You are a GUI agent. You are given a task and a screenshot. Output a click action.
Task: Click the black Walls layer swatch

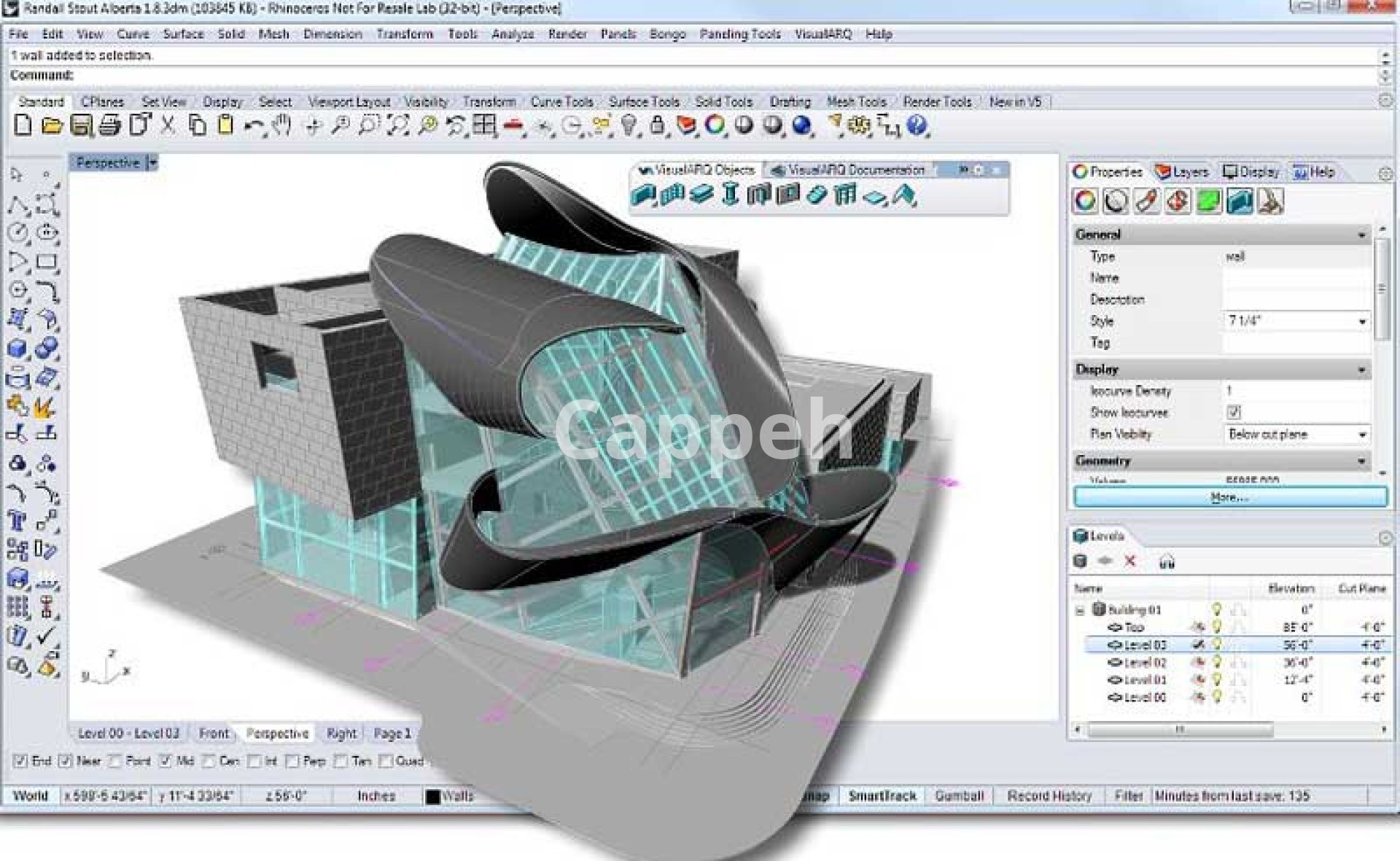432,797
